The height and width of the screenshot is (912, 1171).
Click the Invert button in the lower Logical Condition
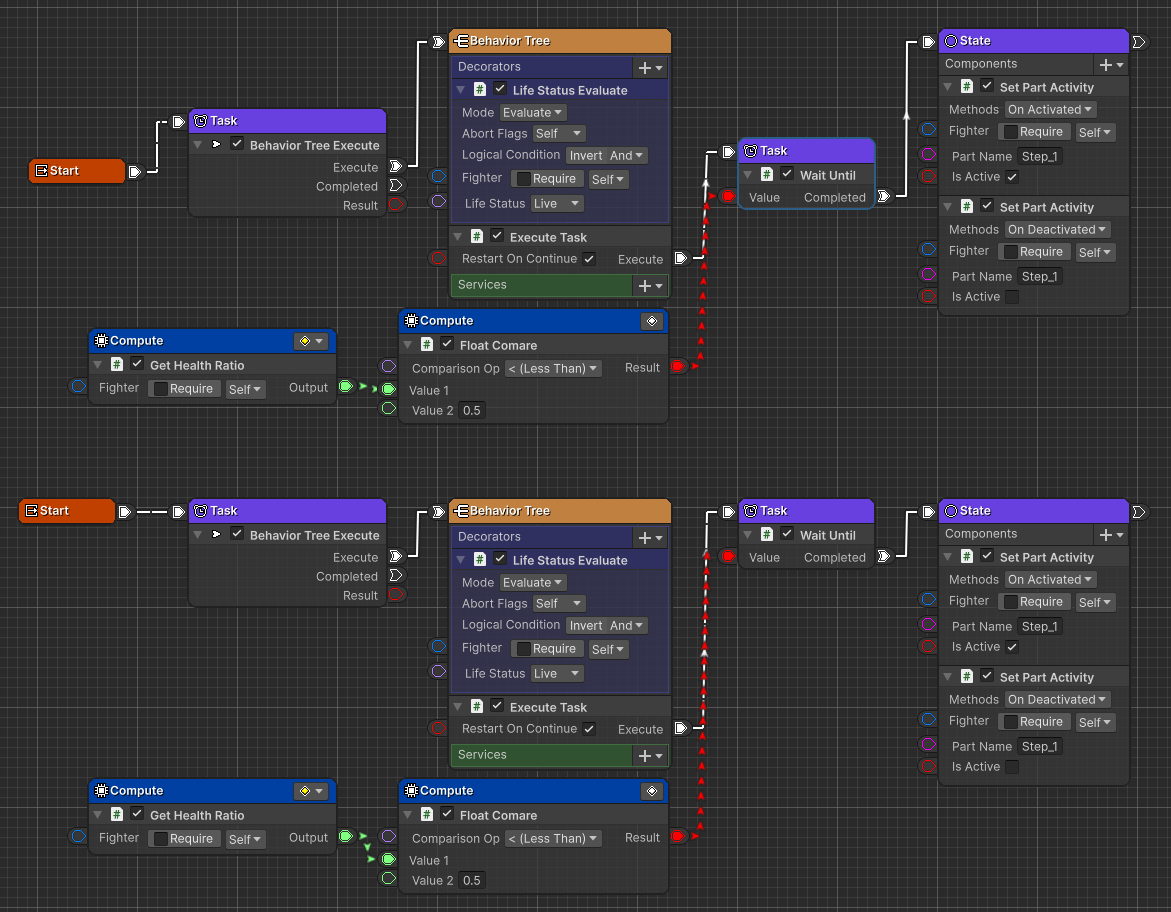coord(586,626)
